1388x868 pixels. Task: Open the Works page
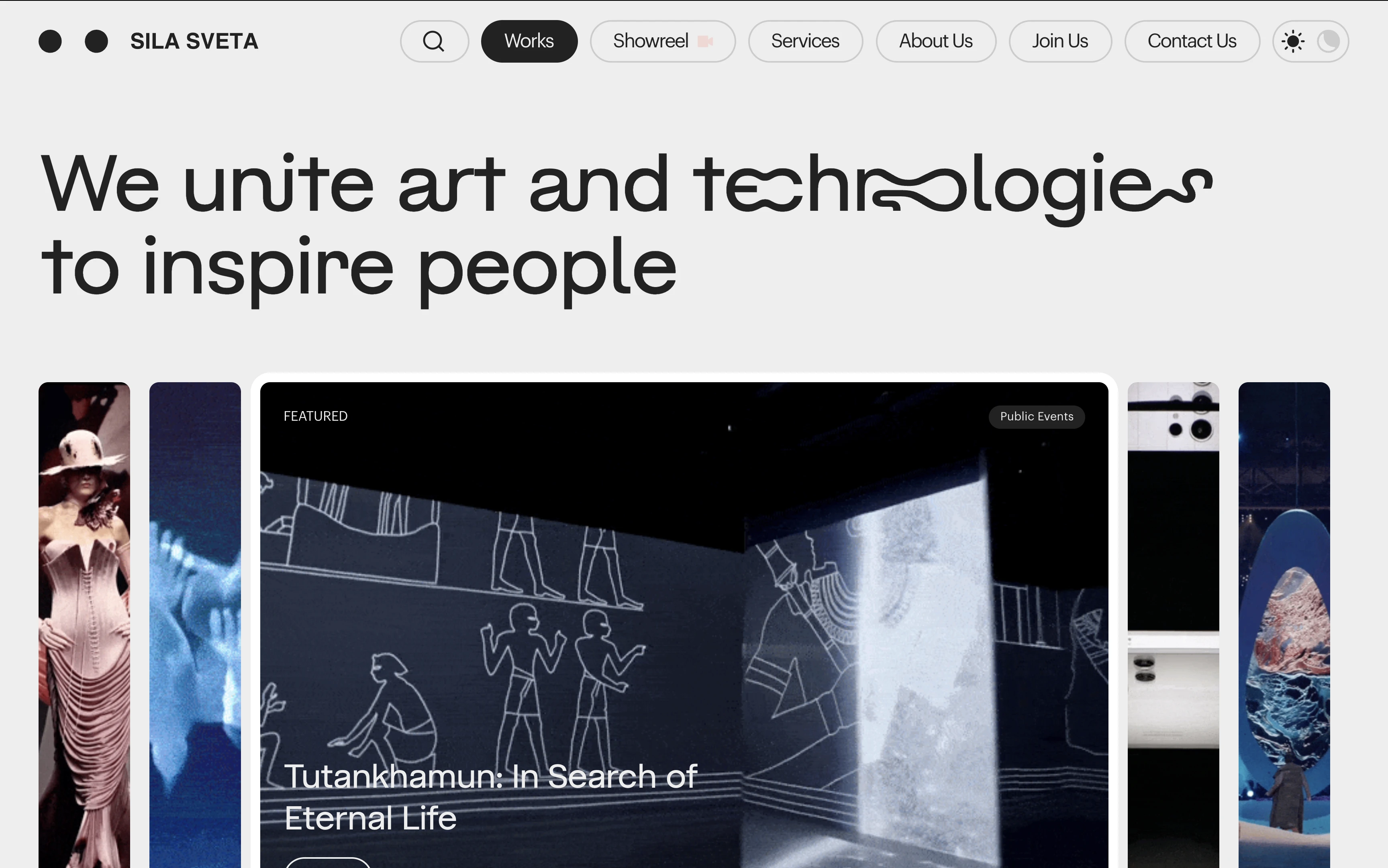[x=529, y=41]
